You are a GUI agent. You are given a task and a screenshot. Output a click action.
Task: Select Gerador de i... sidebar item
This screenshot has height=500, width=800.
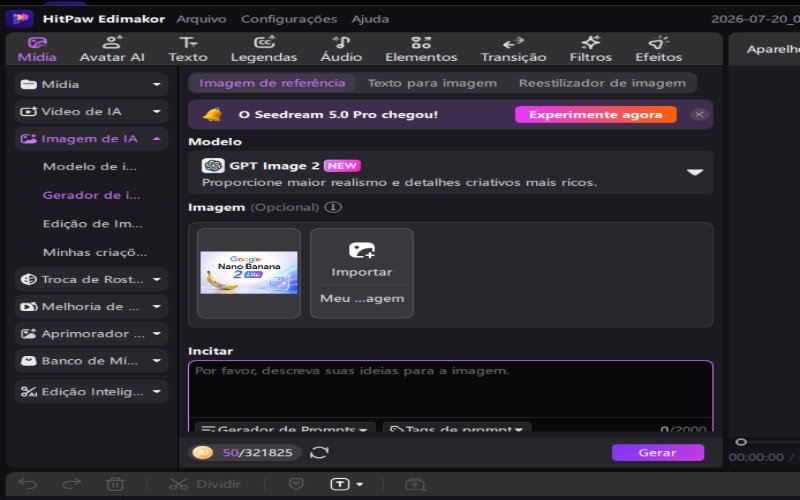pos(91,195)
